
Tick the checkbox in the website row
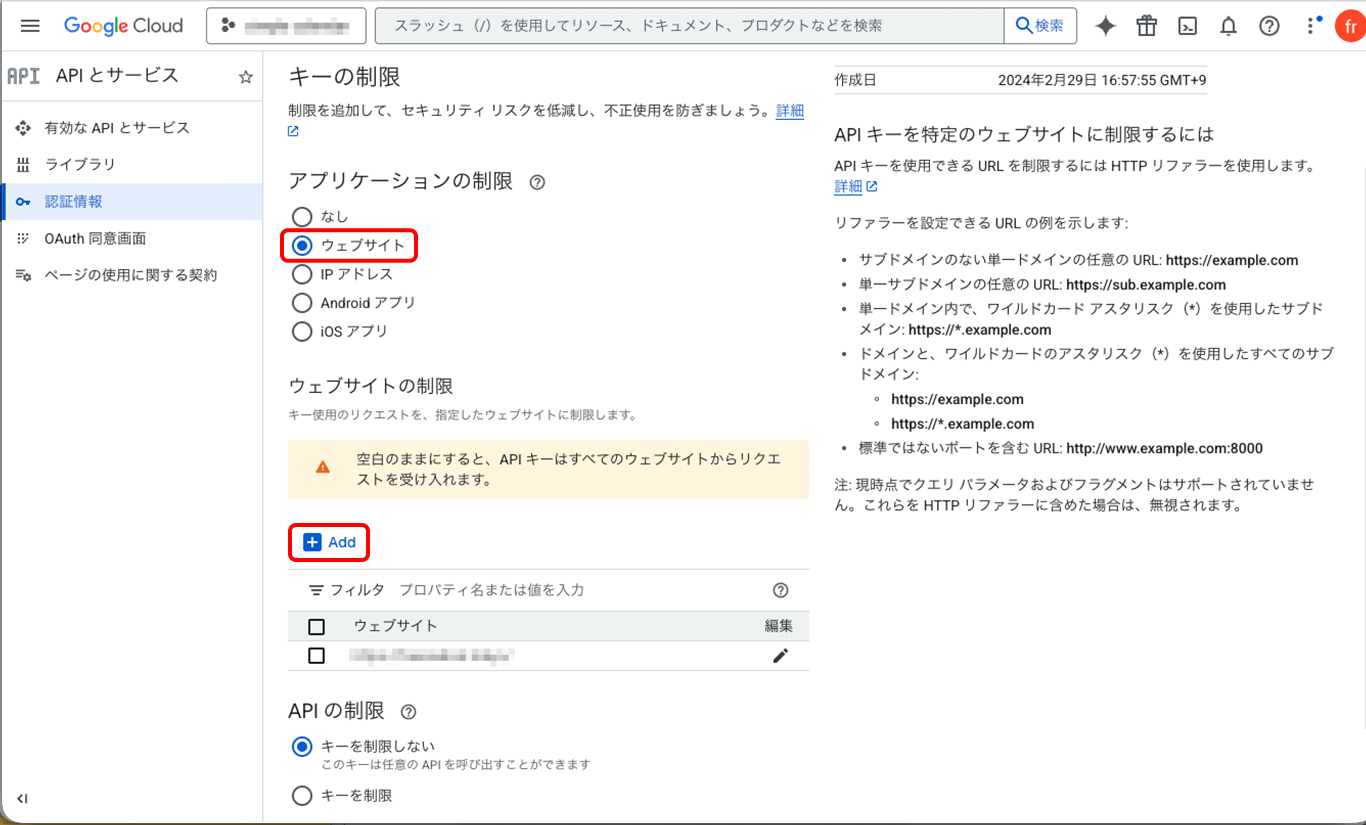click(x=317, y=656)
